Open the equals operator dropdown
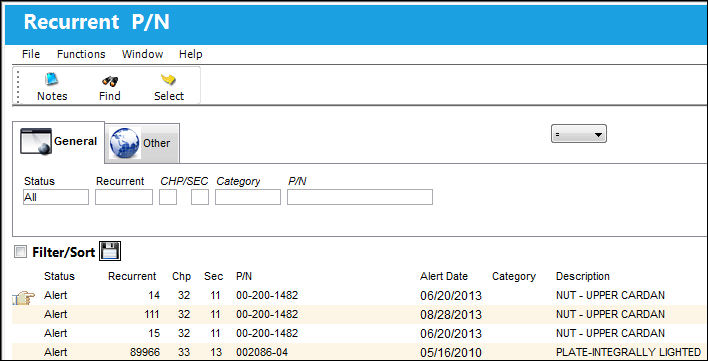Viewport: 708px width, 361px height. [578, 134]
